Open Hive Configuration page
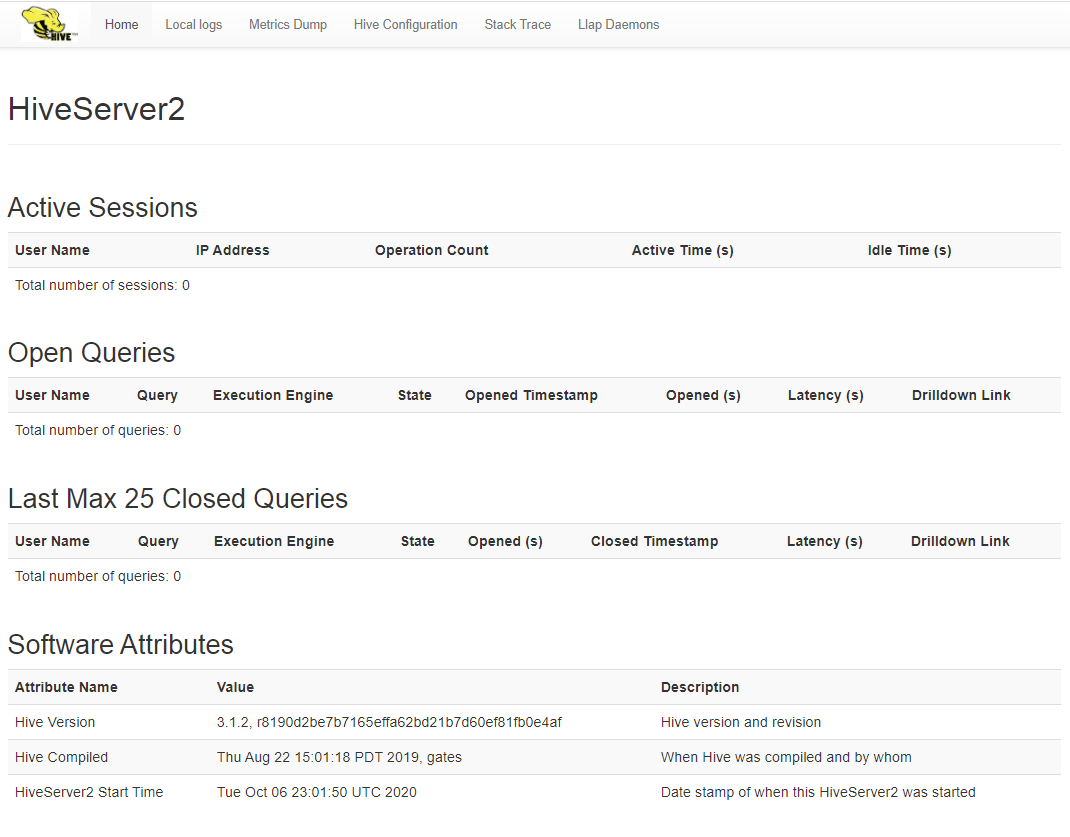Image resolution: width=1070 pixels, height=837 pixels. 405,25
